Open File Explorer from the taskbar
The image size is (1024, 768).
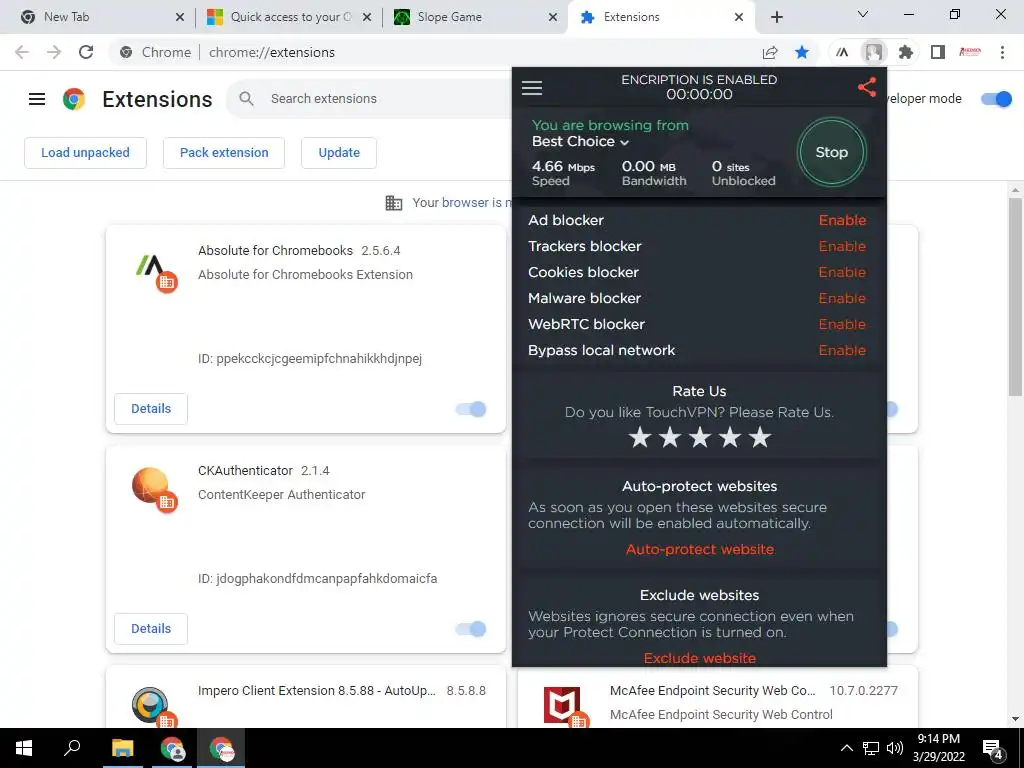click(x=121, y=748)
